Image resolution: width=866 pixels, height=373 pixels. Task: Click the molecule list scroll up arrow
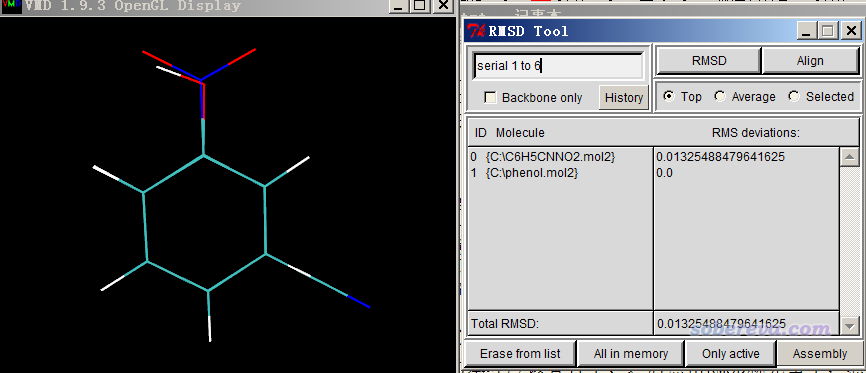849,157
